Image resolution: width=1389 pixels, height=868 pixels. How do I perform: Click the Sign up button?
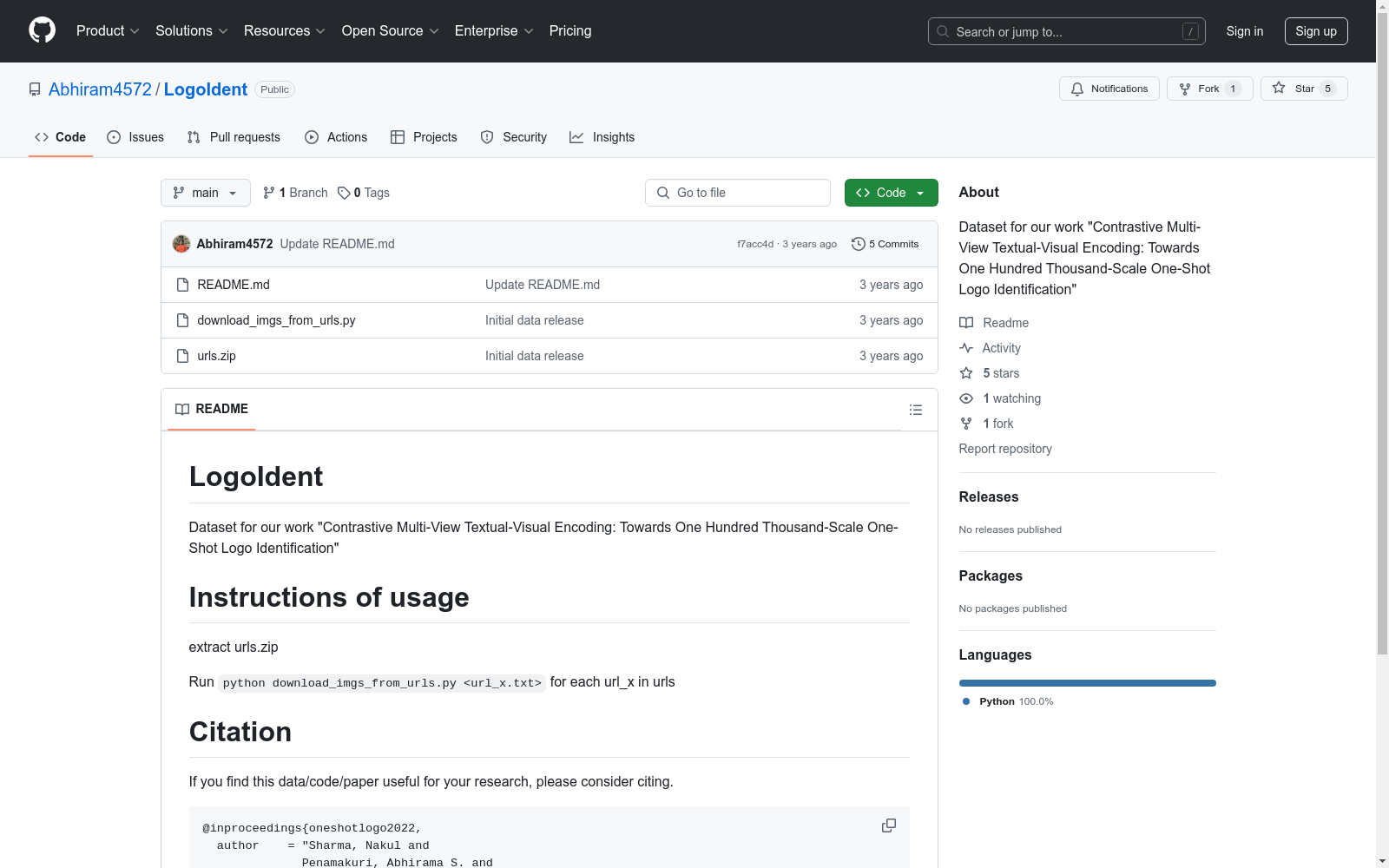coord(1316,31)
